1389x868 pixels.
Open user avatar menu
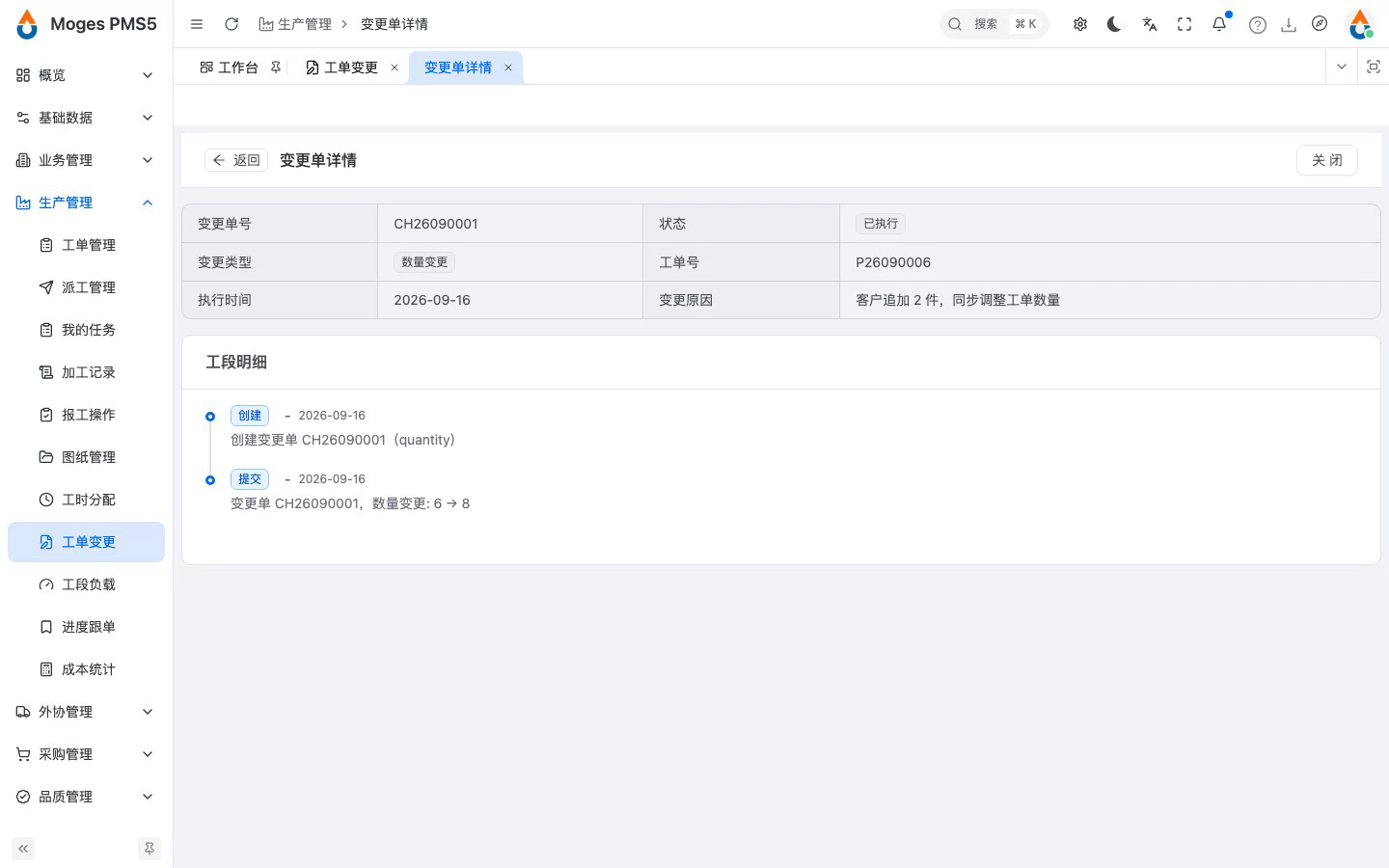coord(1360,24)
